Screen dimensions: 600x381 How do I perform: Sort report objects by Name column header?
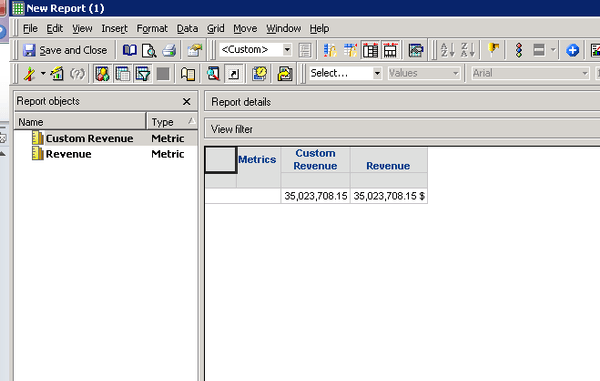tap(80, 122)
